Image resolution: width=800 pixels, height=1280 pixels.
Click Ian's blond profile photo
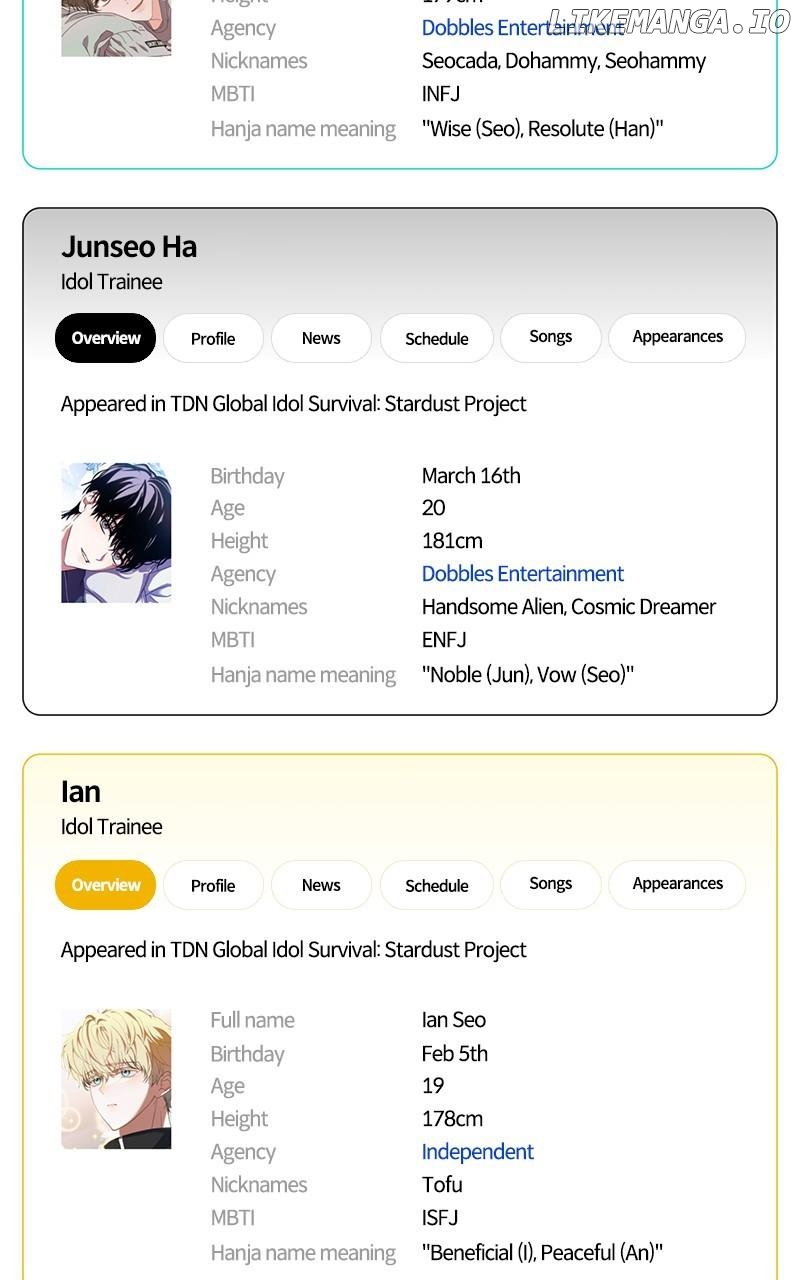116,1078
